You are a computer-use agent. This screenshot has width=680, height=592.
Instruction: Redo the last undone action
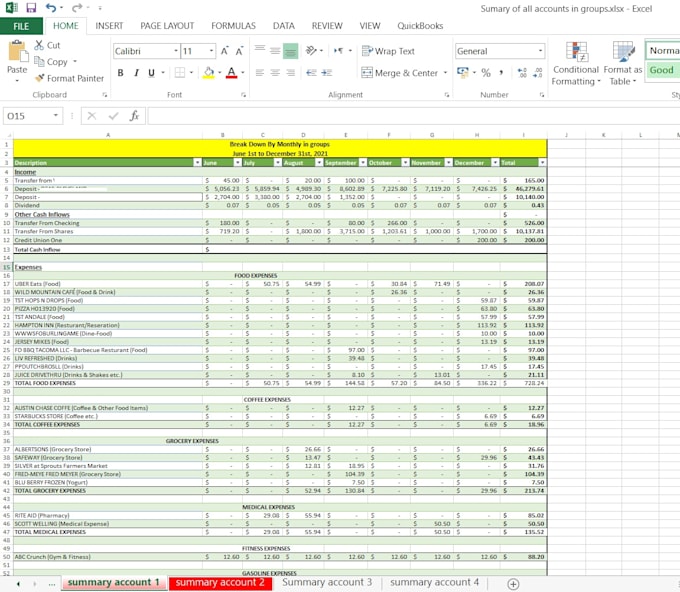pos(77,8)
